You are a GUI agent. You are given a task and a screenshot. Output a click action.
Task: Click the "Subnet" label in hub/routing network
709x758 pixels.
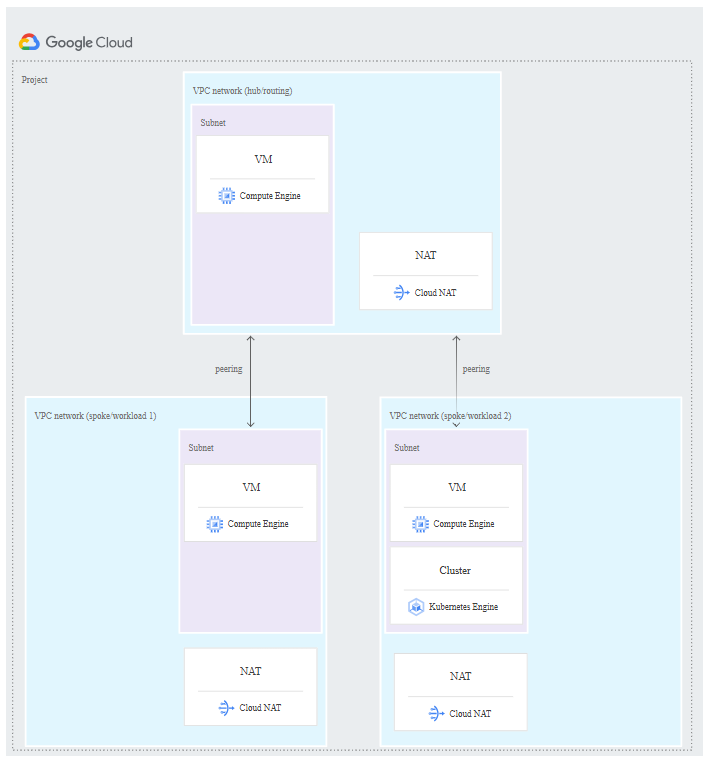tap(213, 123)
